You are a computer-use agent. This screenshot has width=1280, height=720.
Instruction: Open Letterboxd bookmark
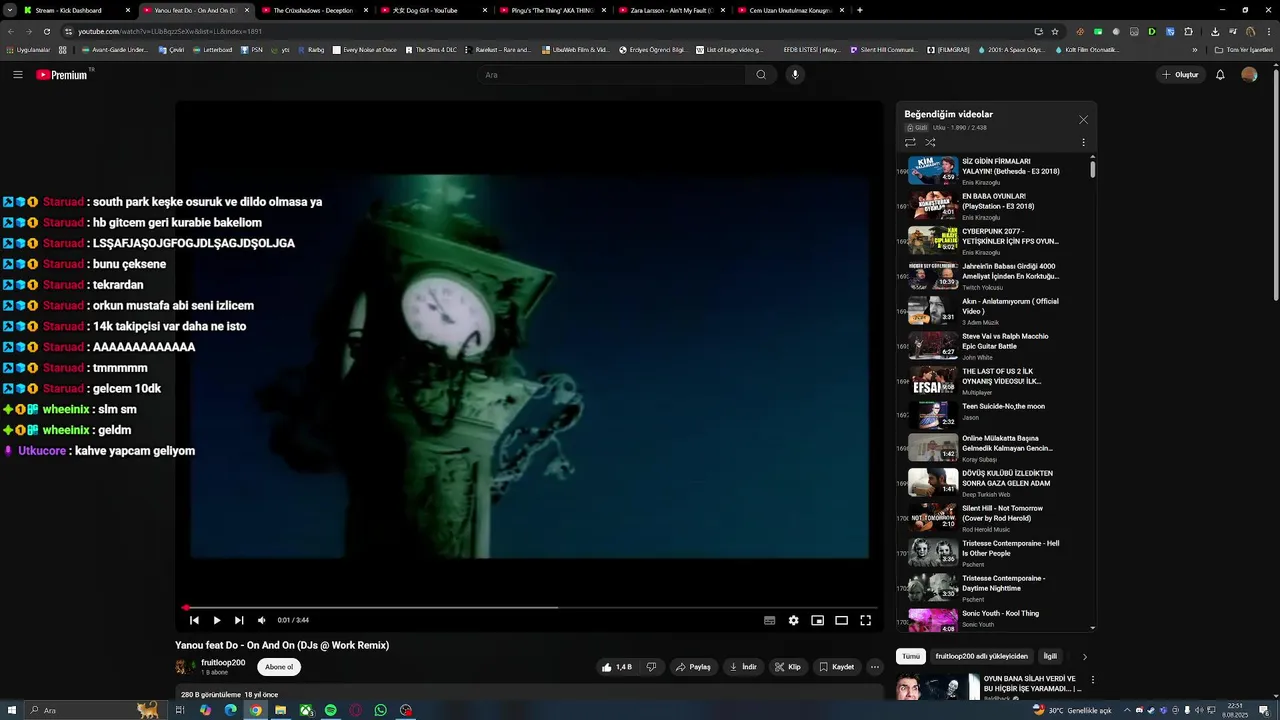coord(213,49)
